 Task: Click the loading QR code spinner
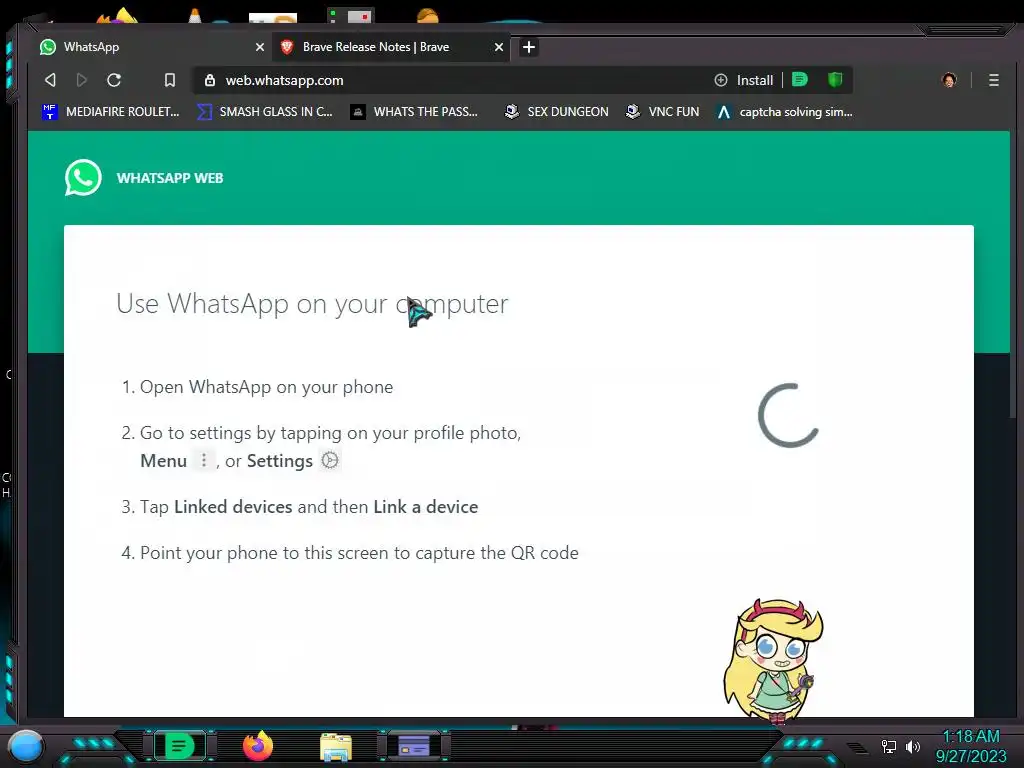[788, 415]
